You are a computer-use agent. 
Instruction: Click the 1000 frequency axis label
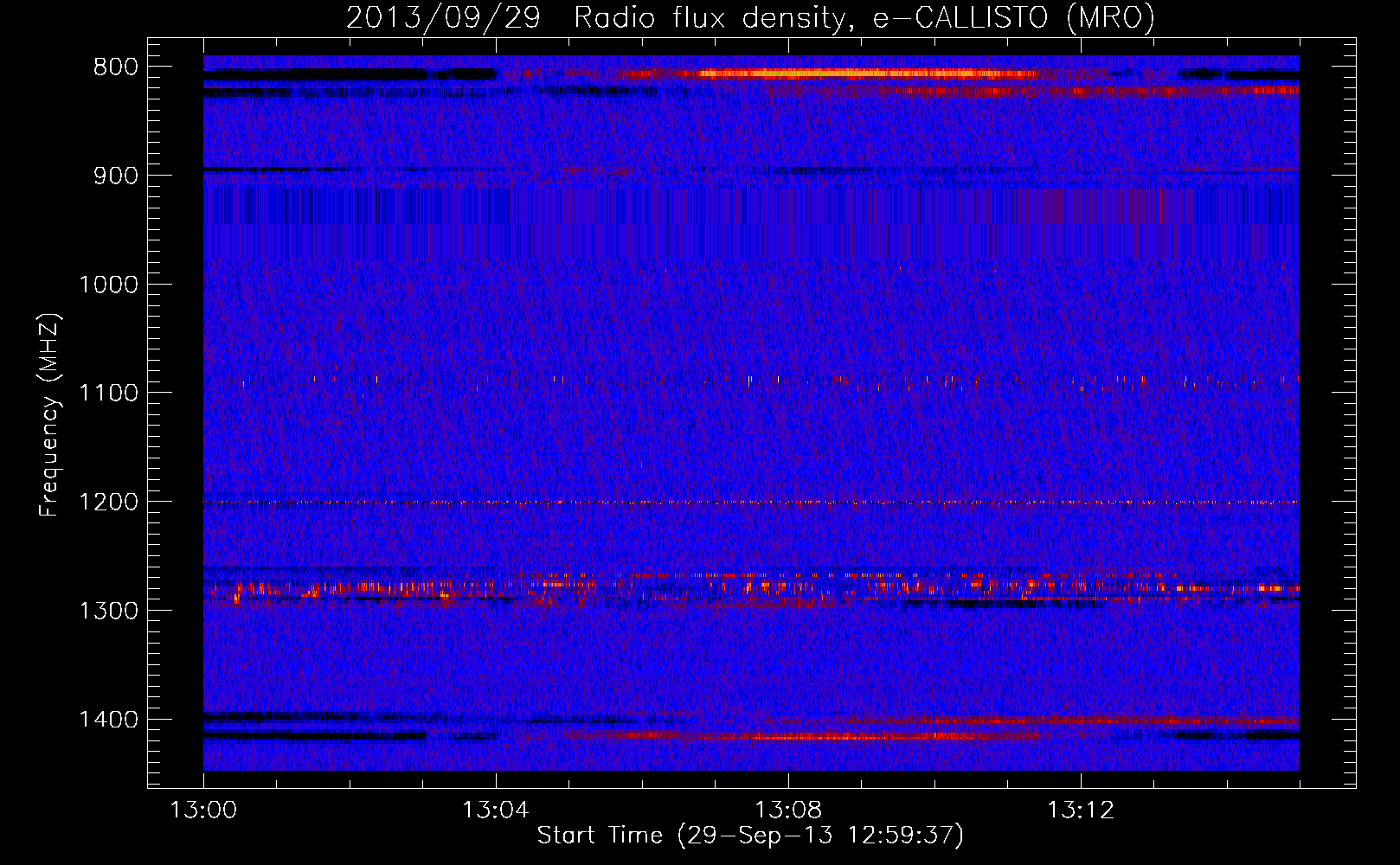(108, 285)
